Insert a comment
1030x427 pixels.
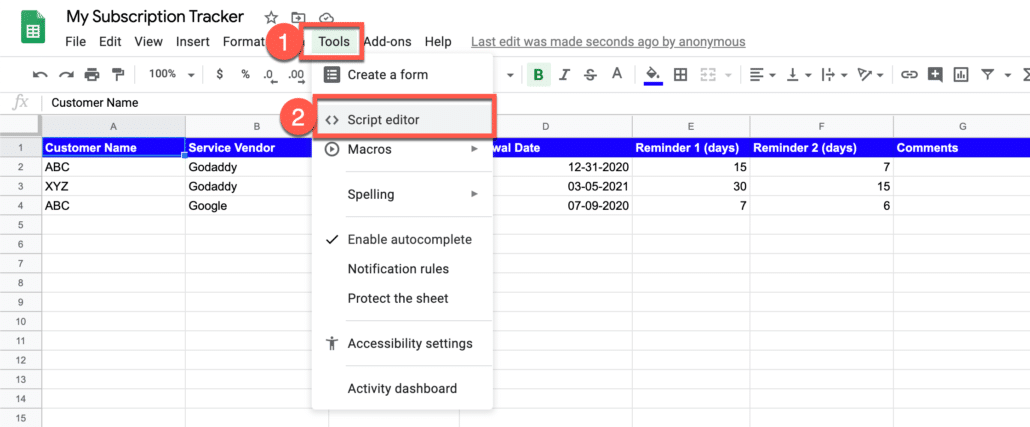coord(935,75)
